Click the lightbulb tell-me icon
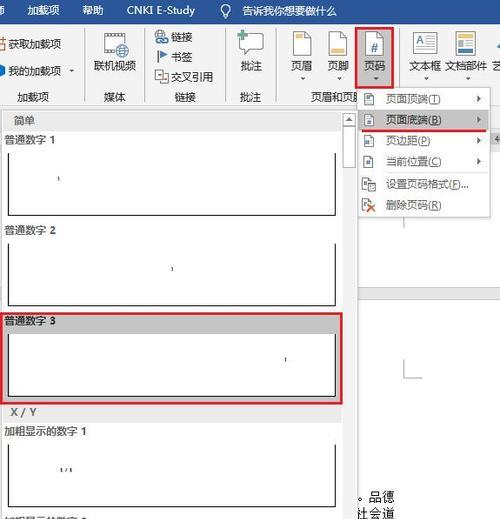The image size is (500, 519). pyautogui.click(x=225, y=11)
